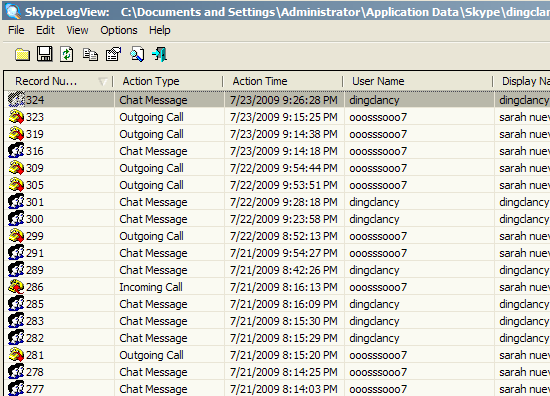Click the SkypeLogView title bar app icon

tap(13, 11)
